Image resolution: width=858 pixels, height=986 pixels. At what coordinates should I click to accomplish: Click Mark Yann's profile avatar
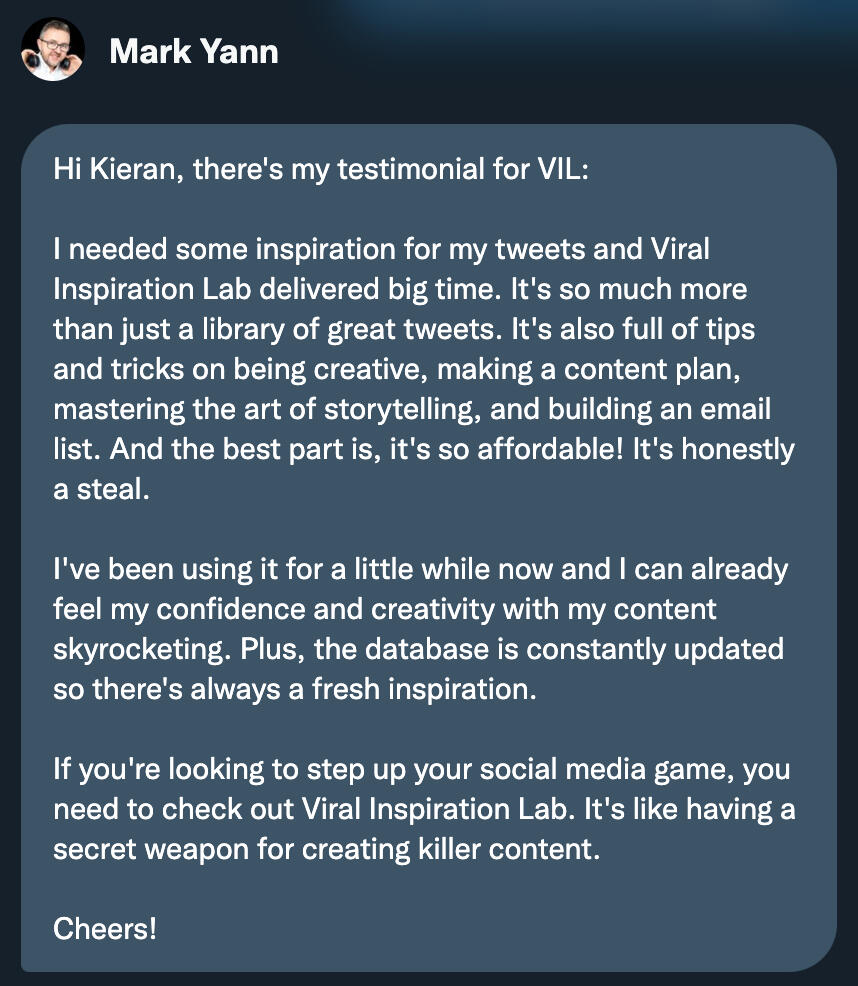pos(52,50)
